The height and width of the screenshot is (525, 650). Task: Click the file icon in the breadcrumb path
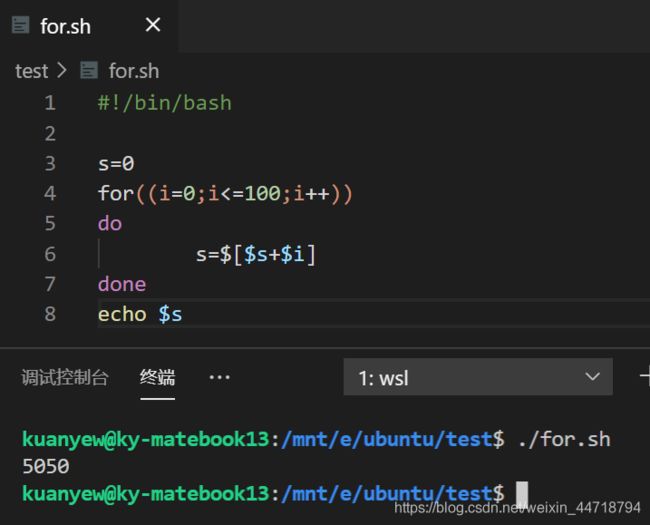click(89, 70)
